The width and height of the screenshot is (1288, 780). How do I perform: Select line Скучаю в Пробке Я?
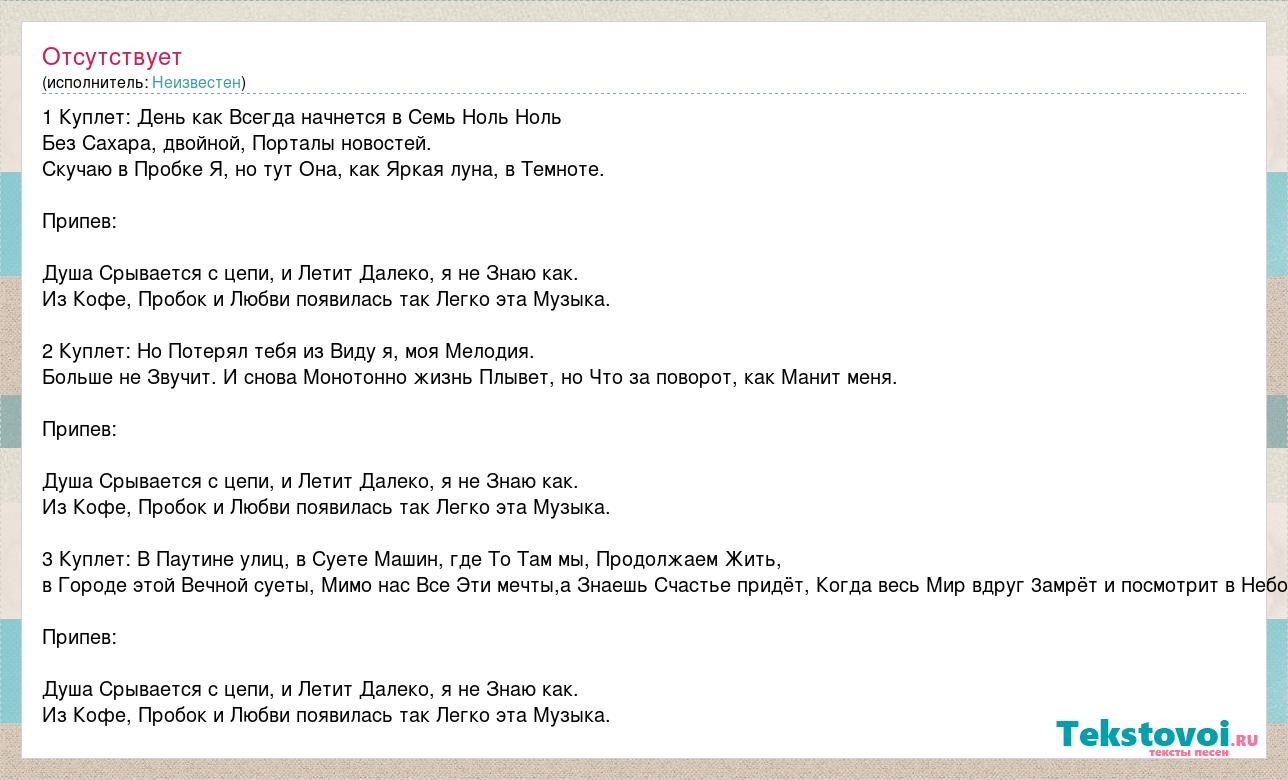coord(323,169)
